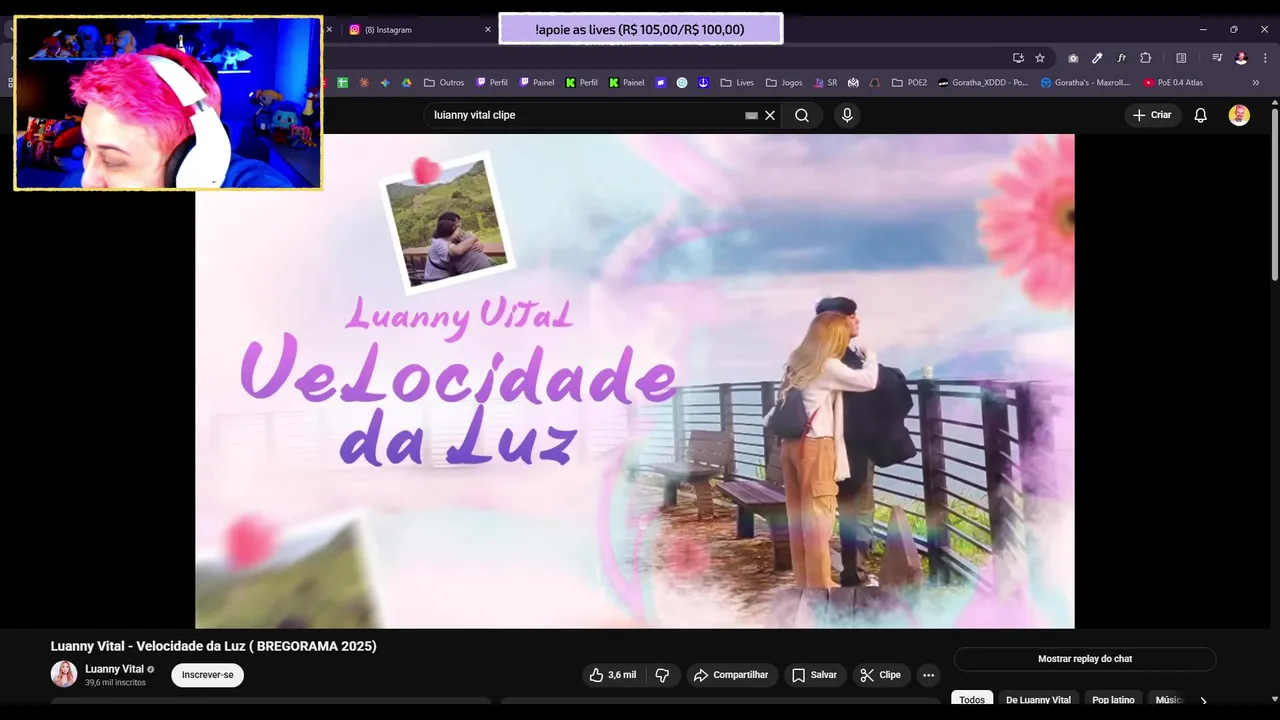
Task: Open the Lives bookmarks folder
Action: click(736, 83)
